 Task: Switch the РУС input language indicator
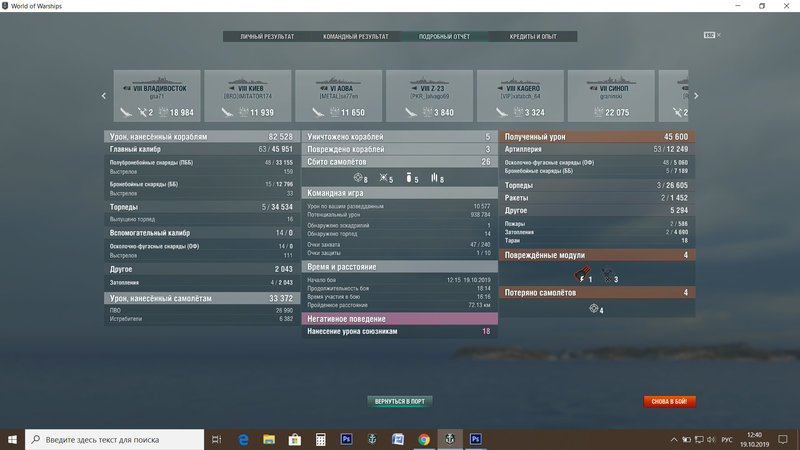tap(727, 439)
